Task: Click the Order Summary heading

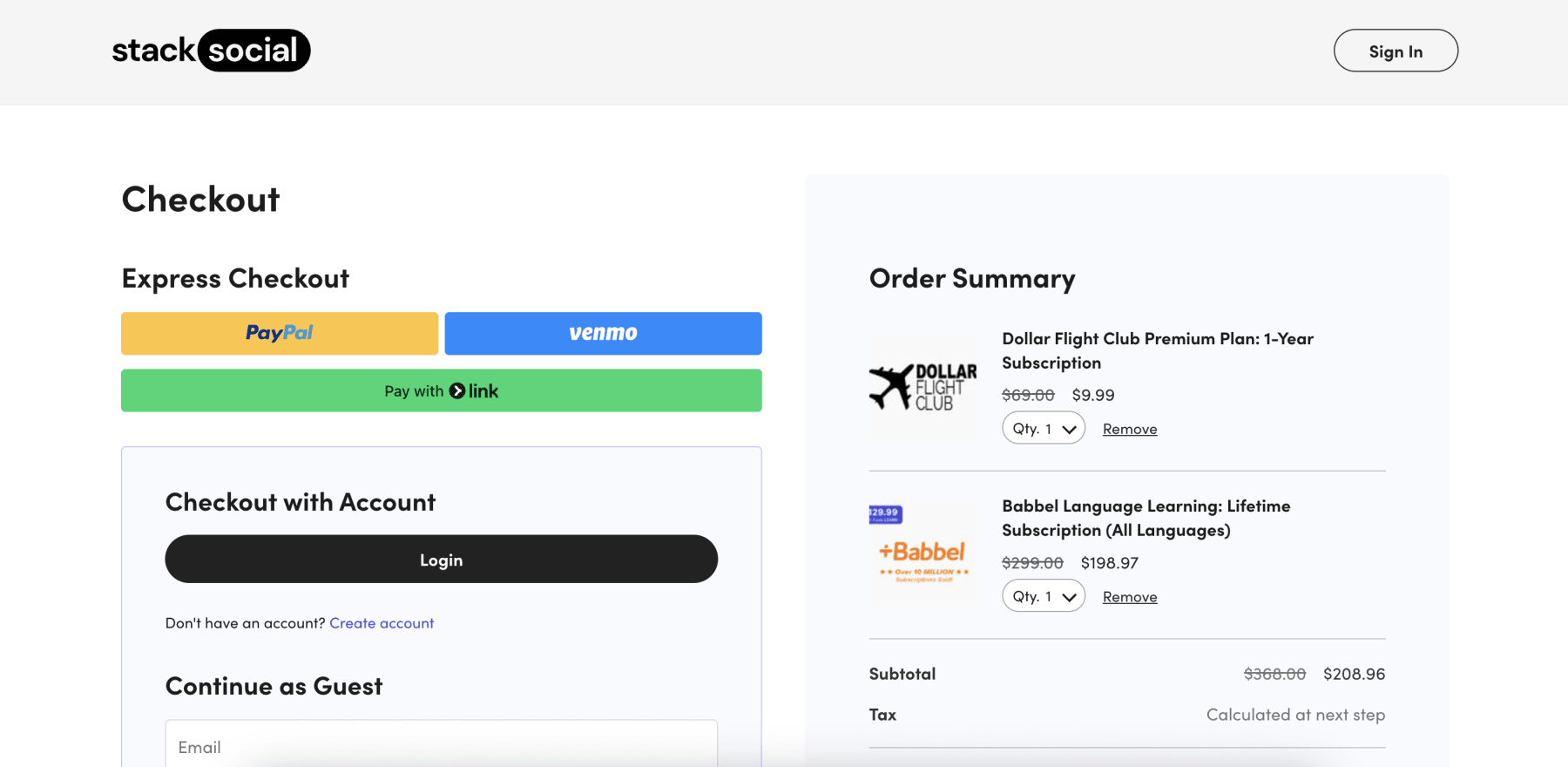Action: click(972, 279)
